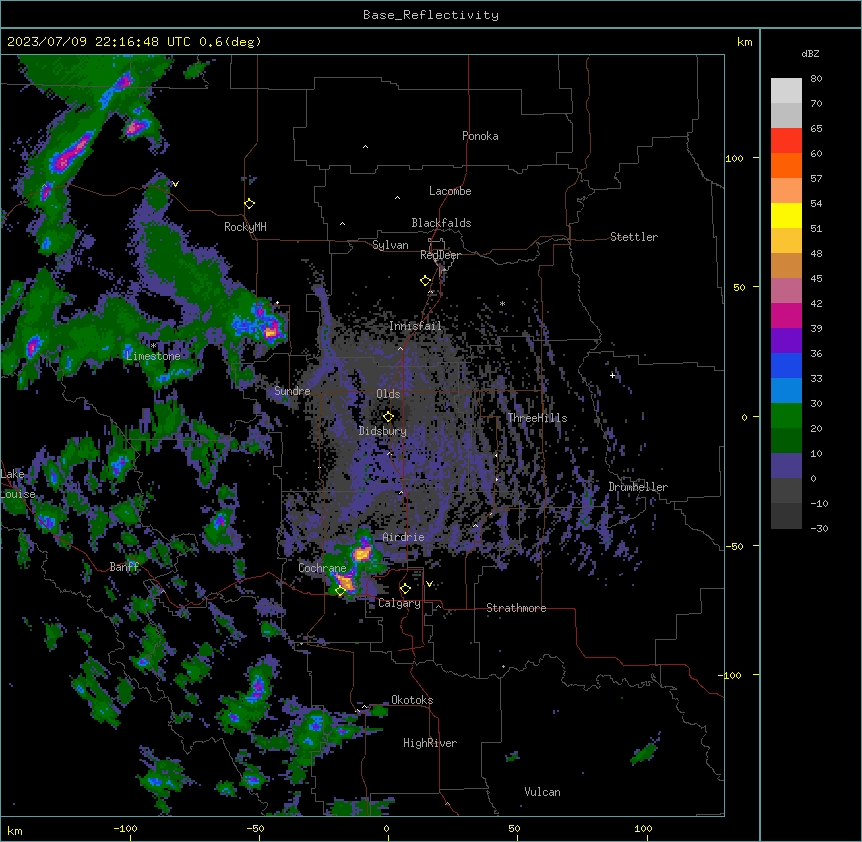Select the lightest white band atop dBZ legend

[x=786, y=91]
